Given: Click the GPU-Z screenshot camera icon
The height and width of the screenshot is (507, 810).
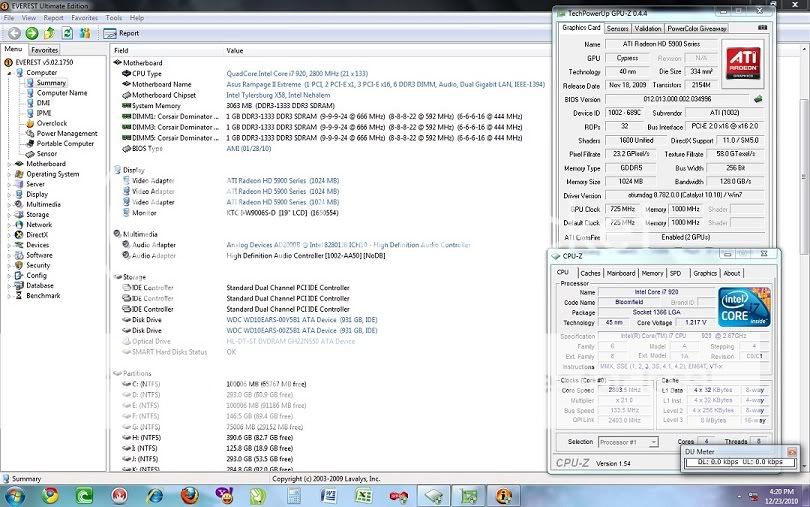Looking at the screenshot, I should coord(762,27).
